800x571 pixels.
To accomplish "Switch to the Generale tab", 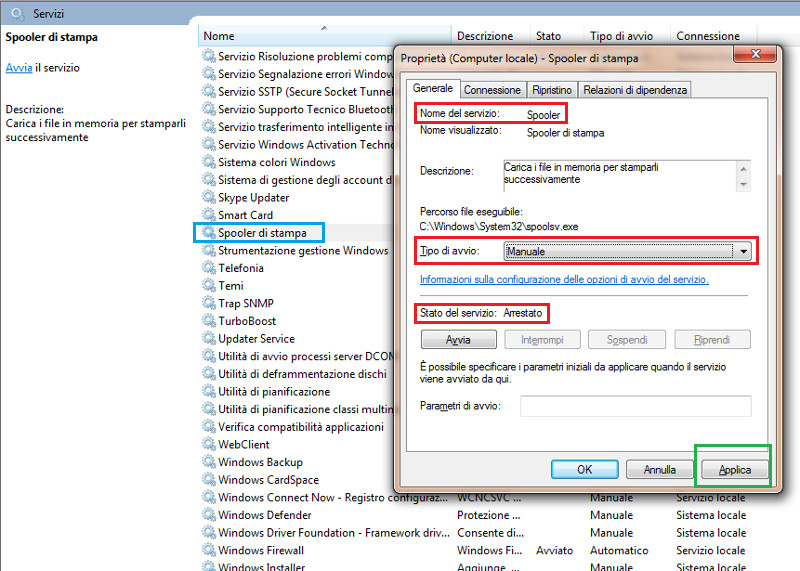I will tap(433, 88).
